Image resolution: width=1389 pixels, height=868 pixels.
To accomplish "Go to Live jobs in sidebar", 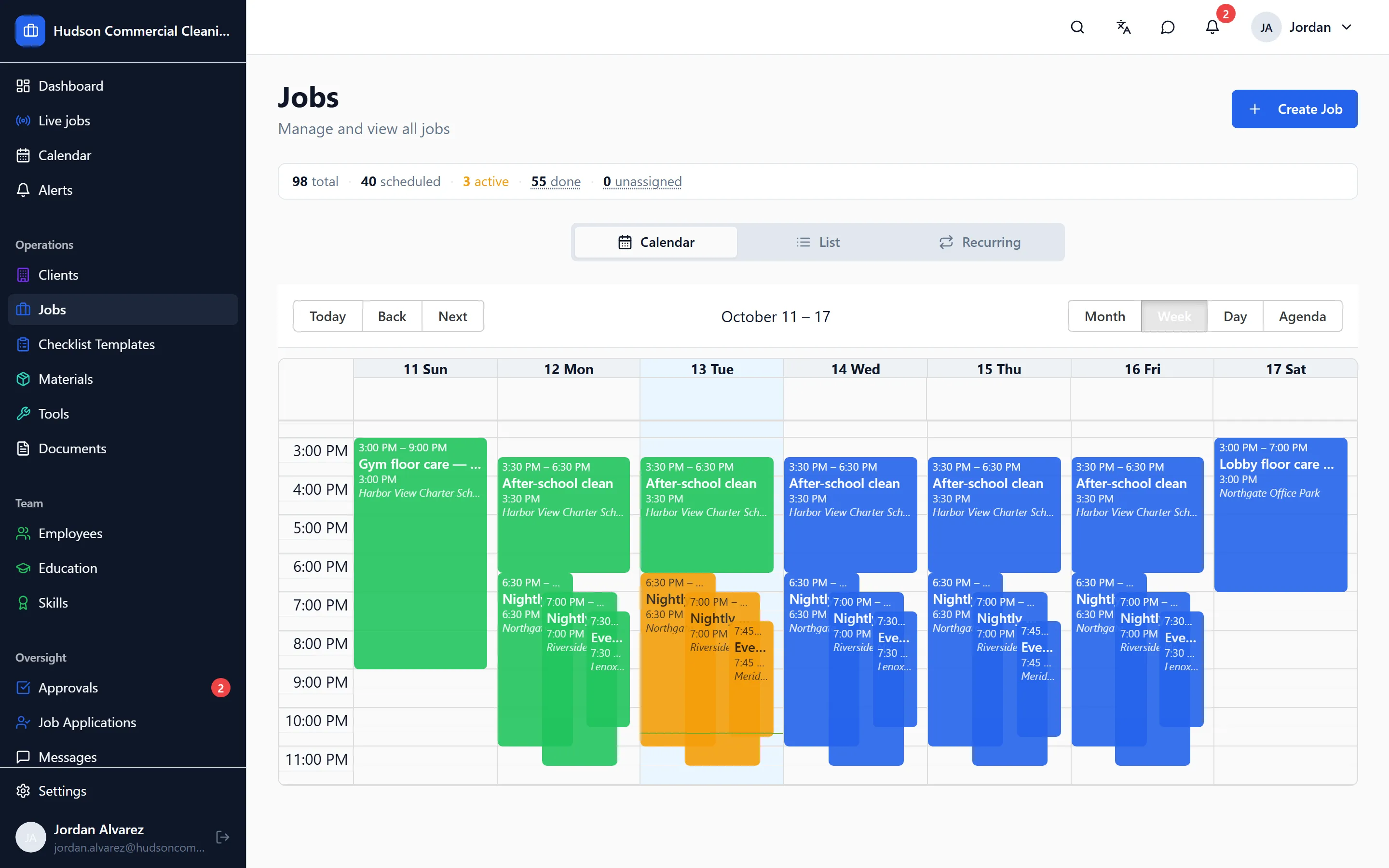I will point(123,121).
